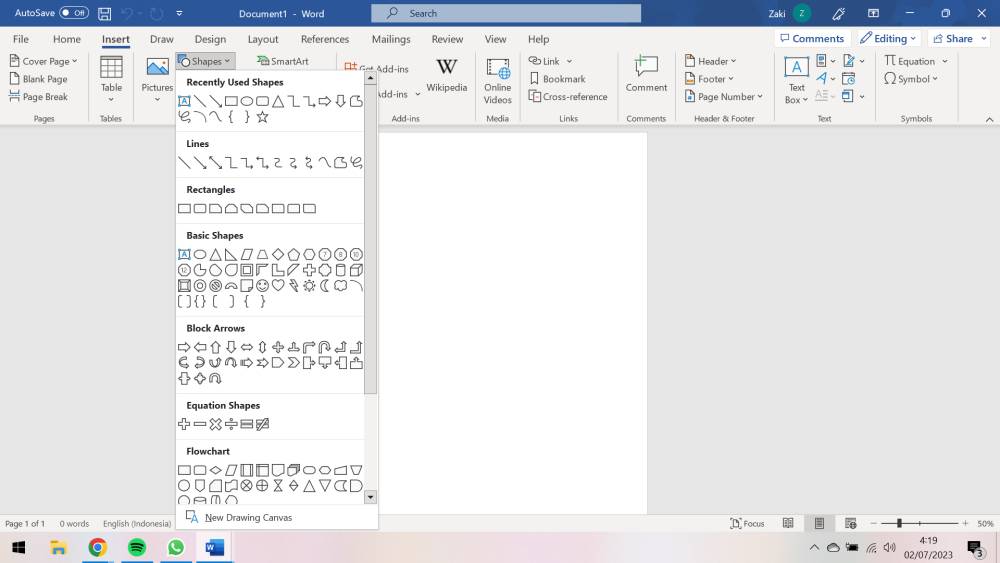
Task: Click the shapes gallery scroll down arrow
Action: tap(370, 497)
